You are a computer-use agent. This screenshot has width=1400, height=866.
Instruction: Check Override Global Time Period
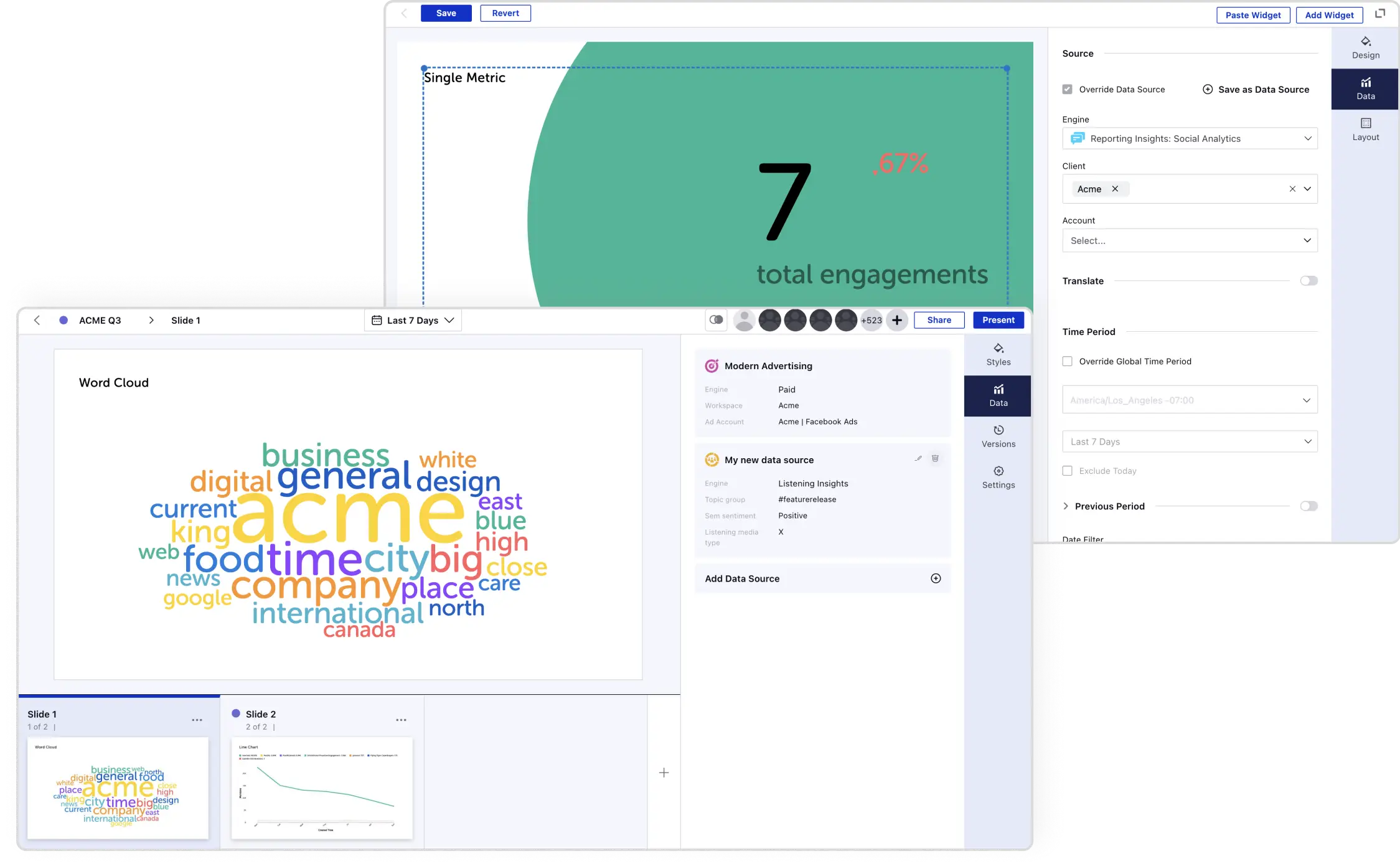pyautogui.click(x=1067, y=361)
